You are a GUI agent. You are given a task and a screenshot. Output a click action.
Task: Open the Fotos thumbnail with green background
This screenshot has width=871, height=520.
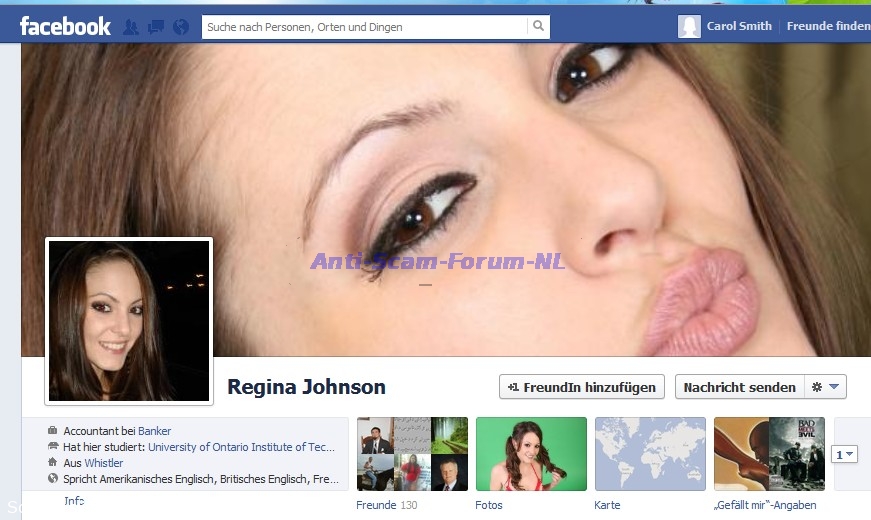coord(531,454)
